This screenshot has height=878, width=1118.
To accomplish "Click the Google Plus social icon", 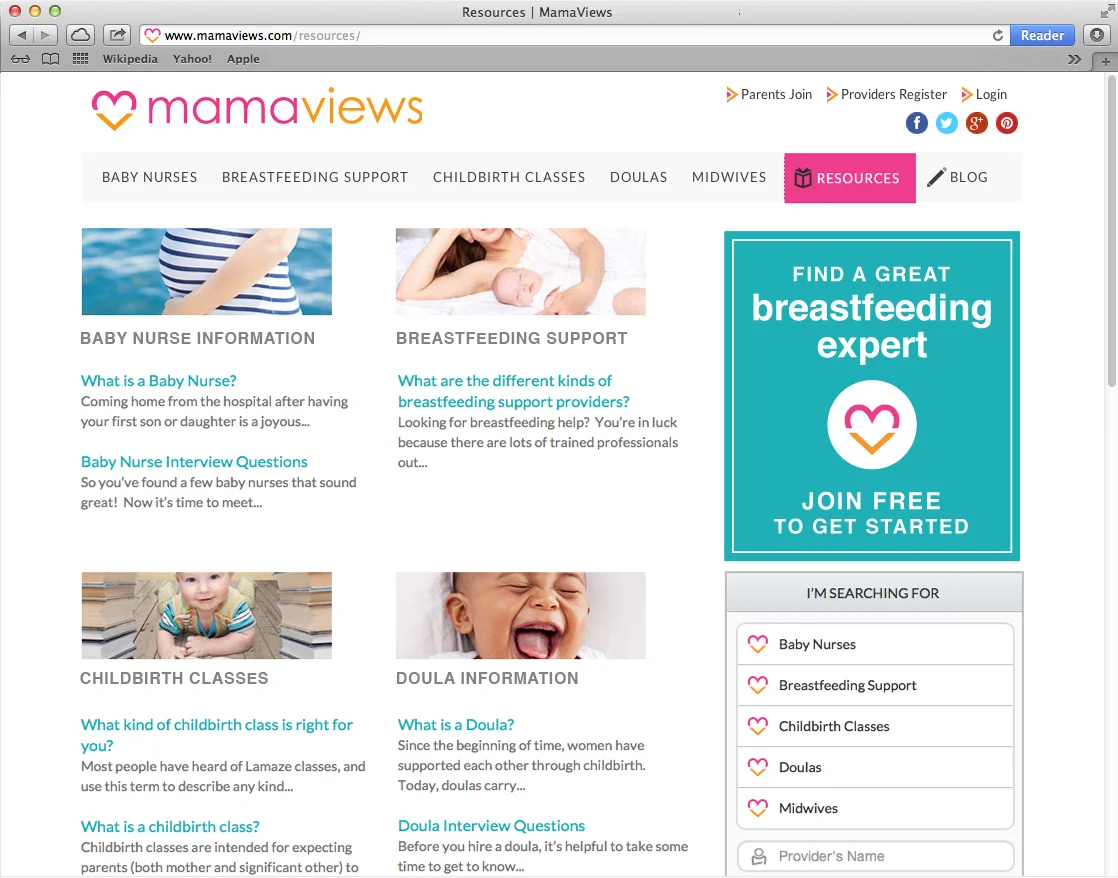I will click(976, 123).
